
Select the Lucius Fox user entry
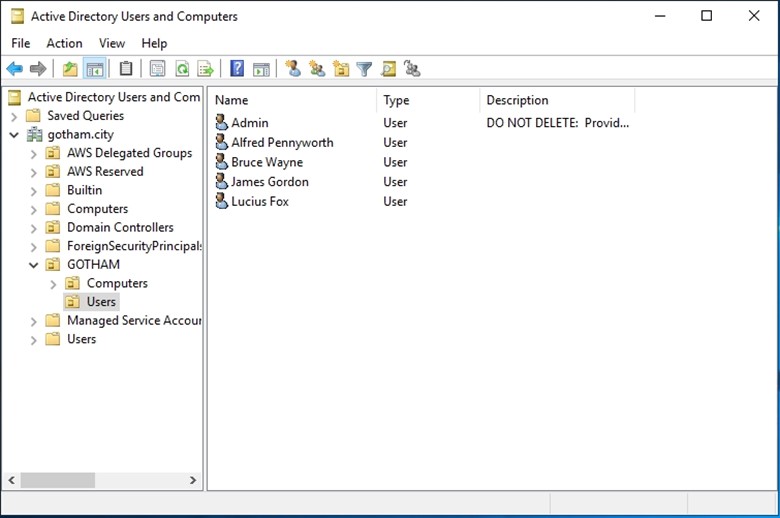point(260,202)
